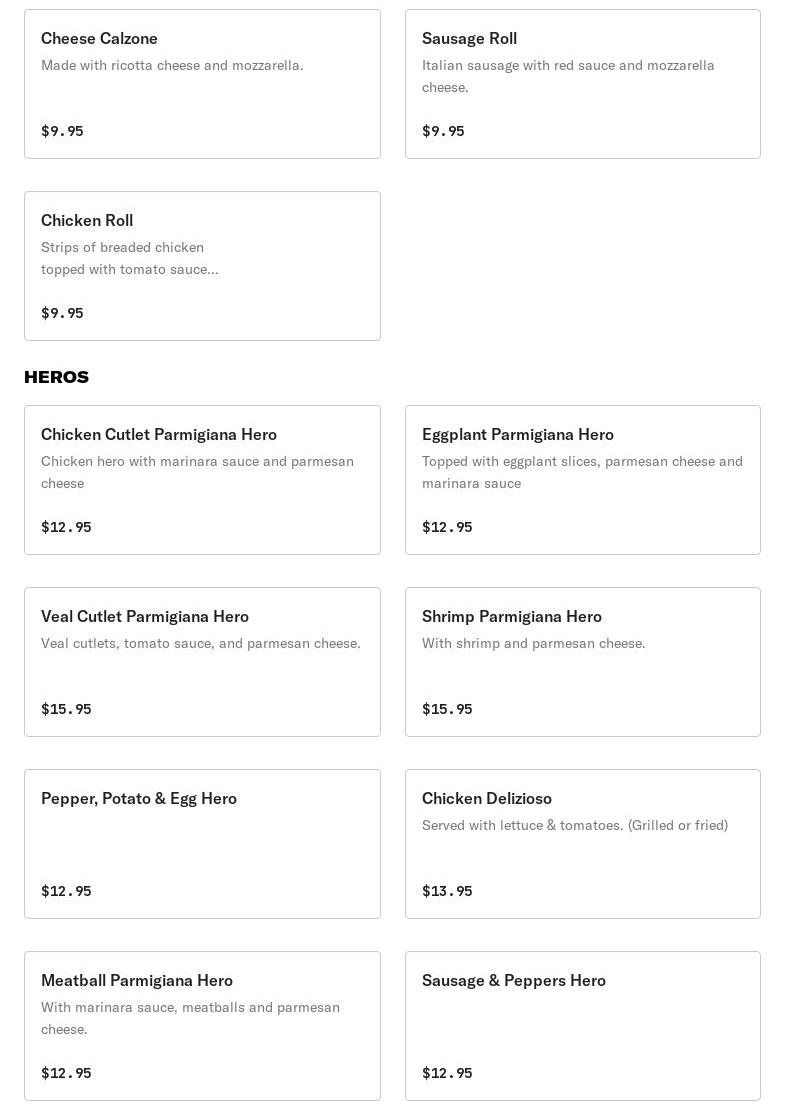Screen dimensions: 785x1117
Task: Expand the truncated Chicken Roll description
Action: coord(129,269)
